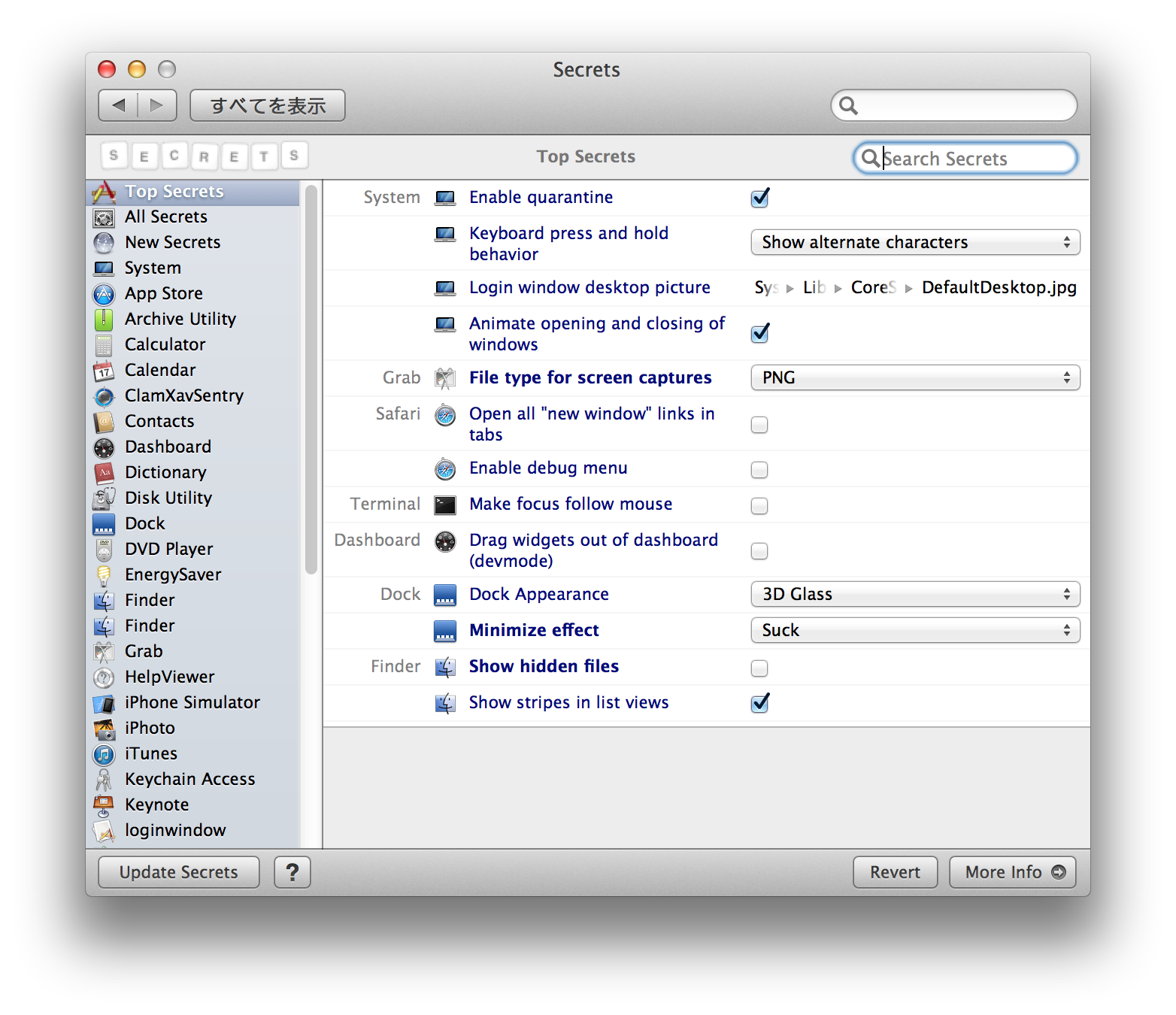Click the iPhone Simulator icon
1176x1015 pixels.
pyautogui.click(x=104, y=703)
